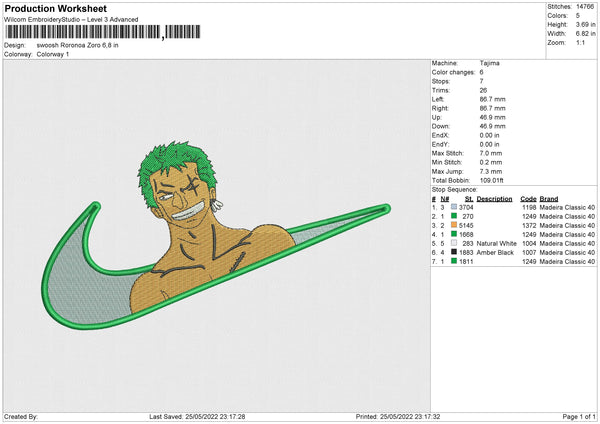Select the Natural White swatch beside 283
This screenshot has width=600, height=424.
tap(454, 243)
